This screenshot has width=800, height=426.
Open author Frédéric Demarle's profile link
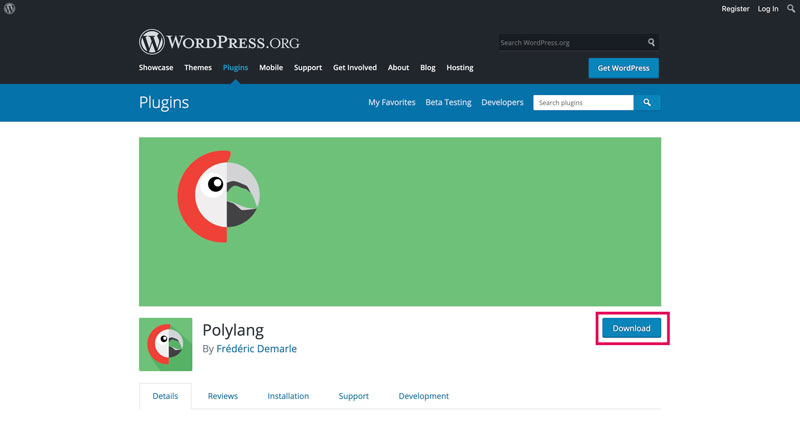point(256,349)
